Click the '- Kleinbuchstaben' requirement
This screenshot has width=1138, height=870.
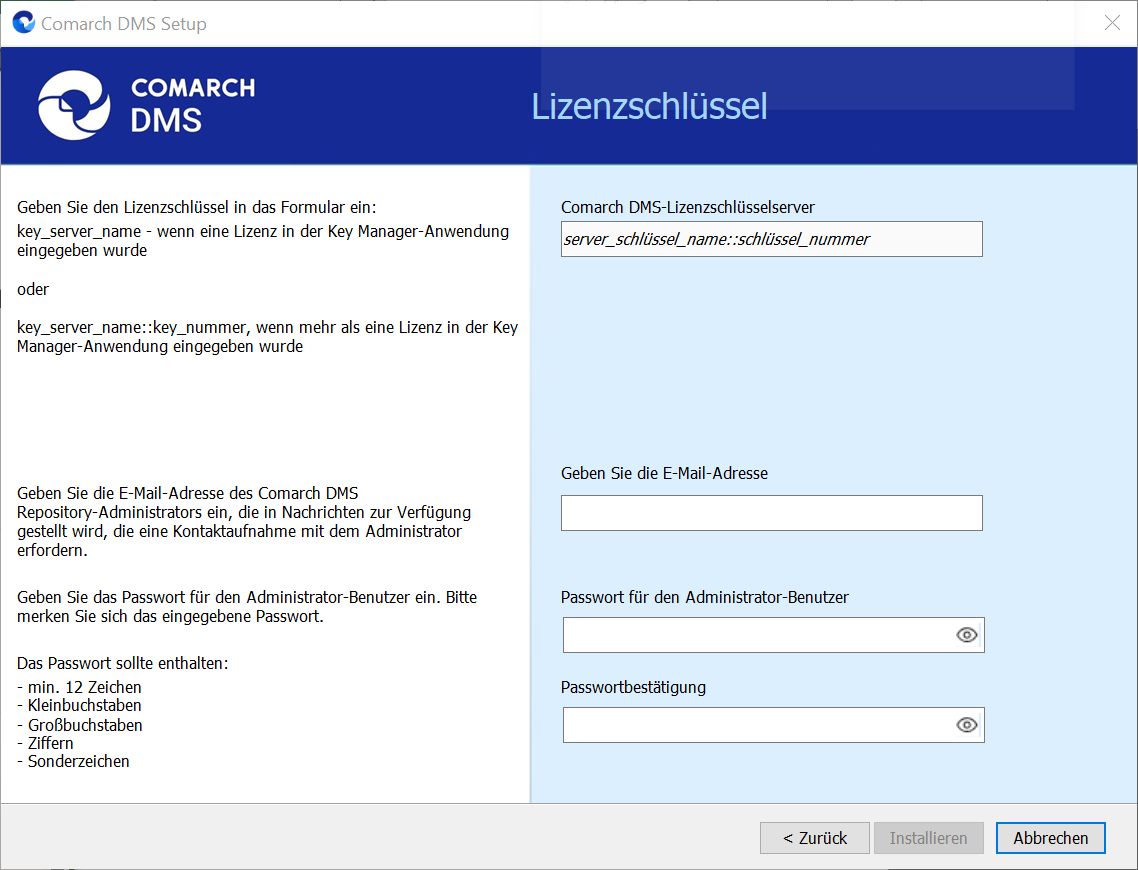(x=79, y=705)
